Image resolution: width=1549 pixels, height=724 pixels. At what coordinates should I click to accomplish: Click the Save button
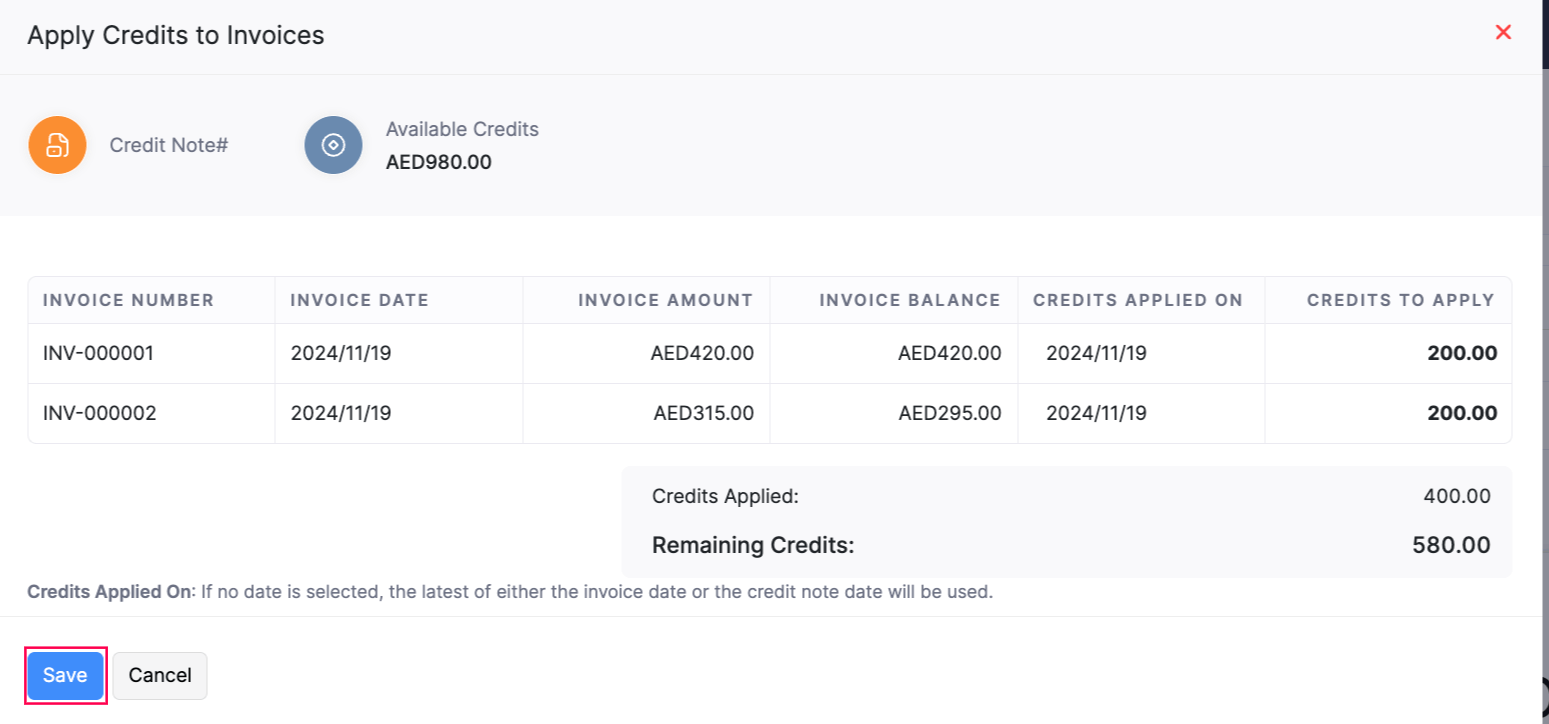pos(64,675)
